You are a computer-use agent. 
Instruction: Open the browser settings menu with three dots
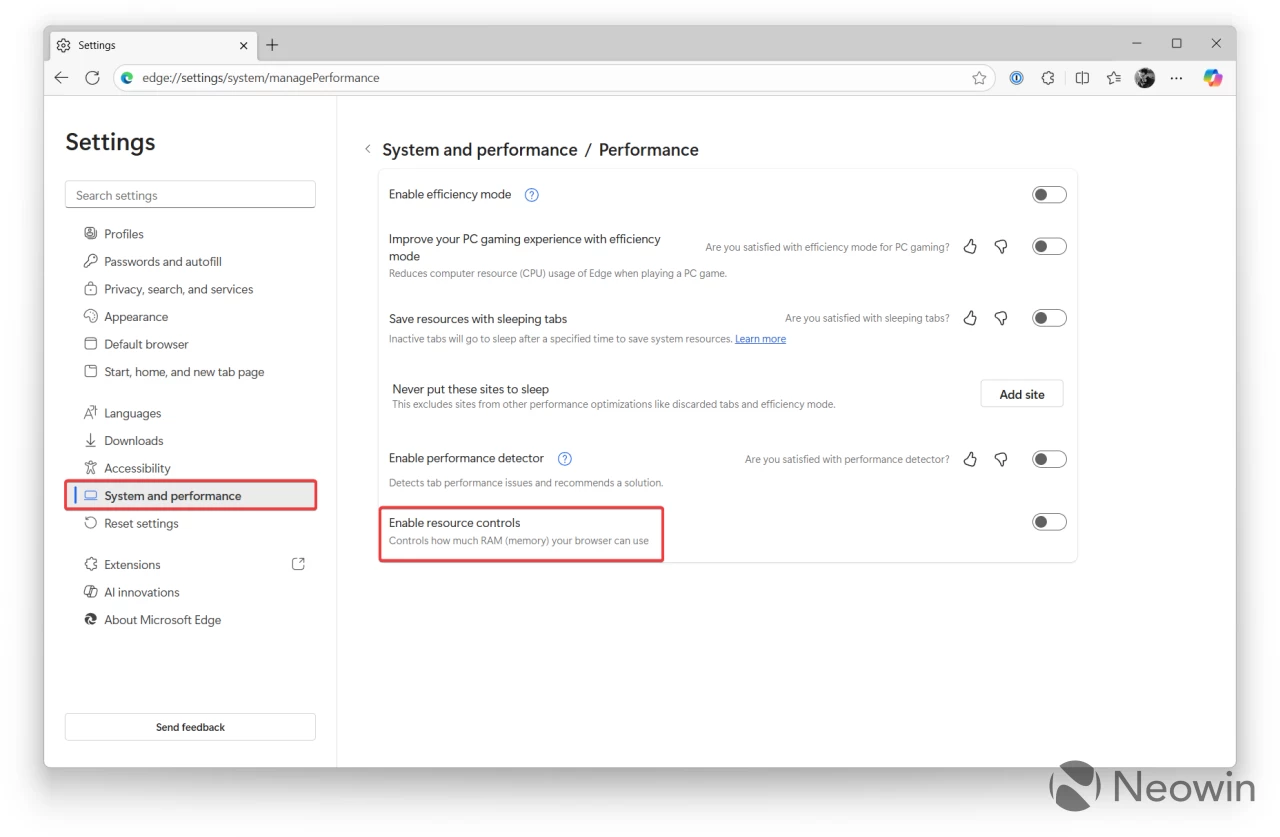click(1176, 77)
